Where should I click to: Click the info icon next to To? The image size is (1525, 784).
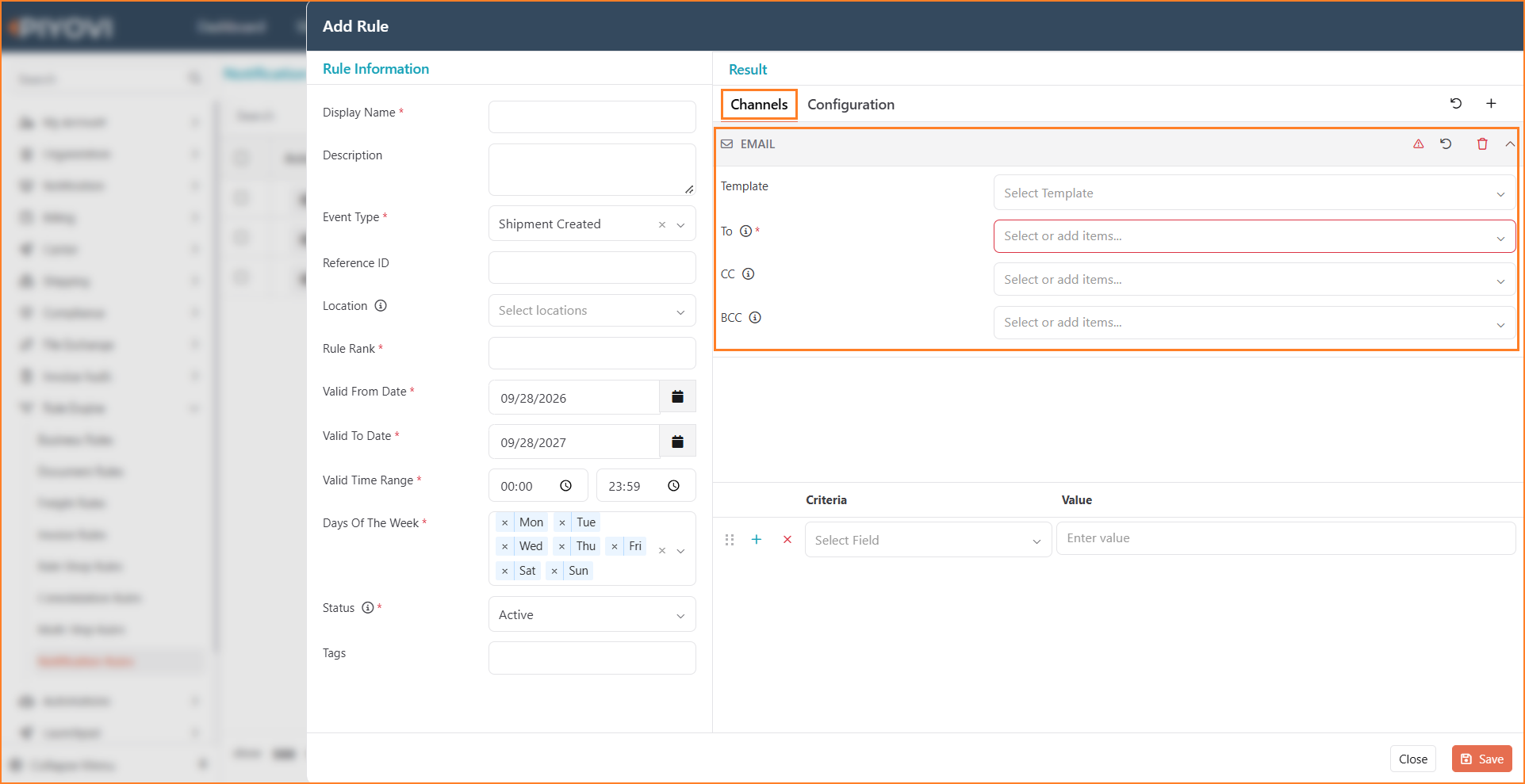(x=745, y=231)
